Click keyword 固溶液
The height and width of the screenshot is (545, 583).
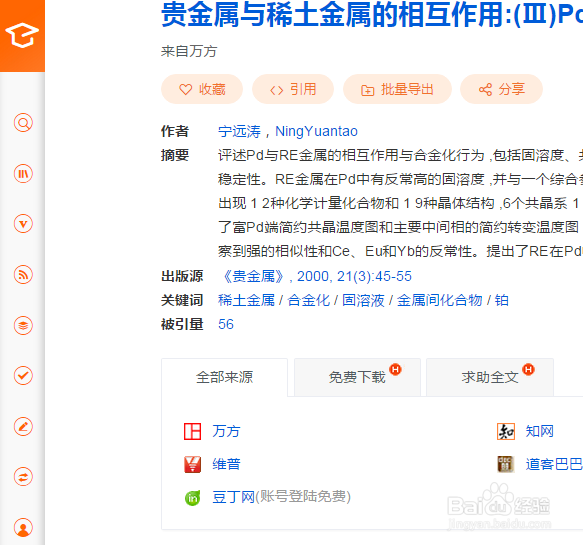tap(363, 300)
